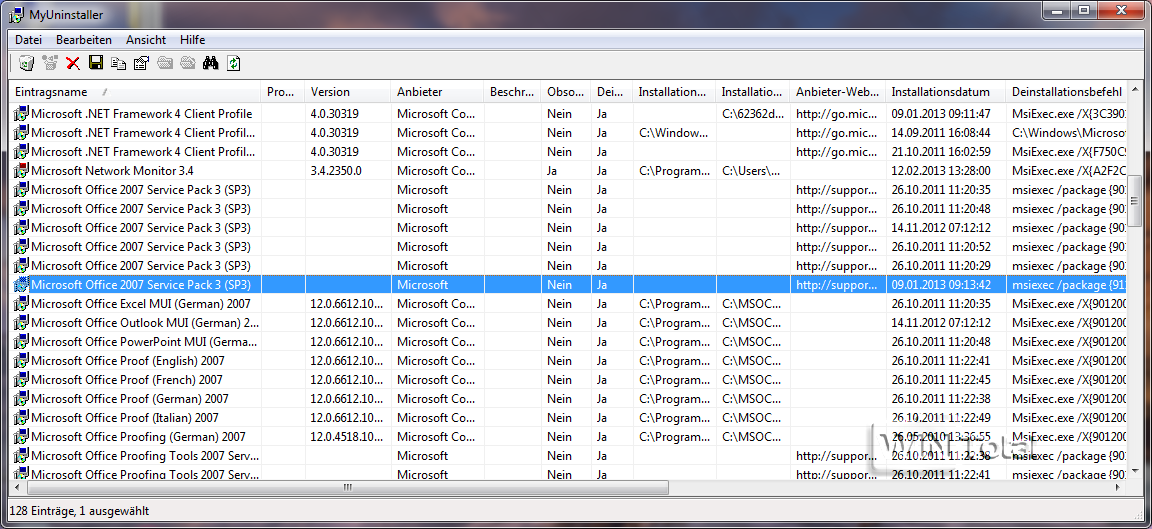Open the Datei menu
This screenshot has width=1152, height=529.
(x=29, y=40)
